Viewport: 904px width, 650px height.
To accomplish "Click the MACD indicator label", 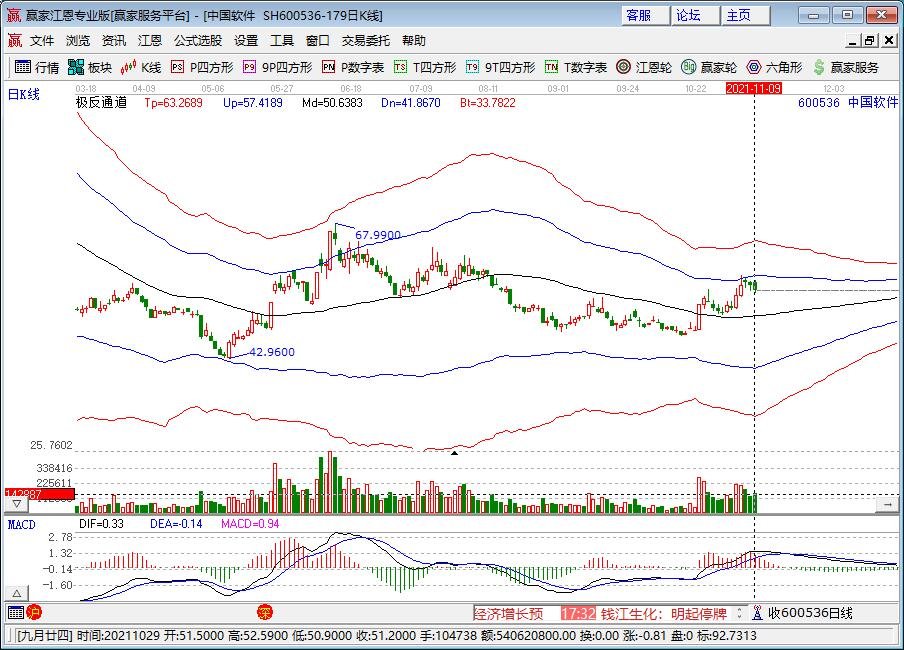I will click(x=23, y=524).
